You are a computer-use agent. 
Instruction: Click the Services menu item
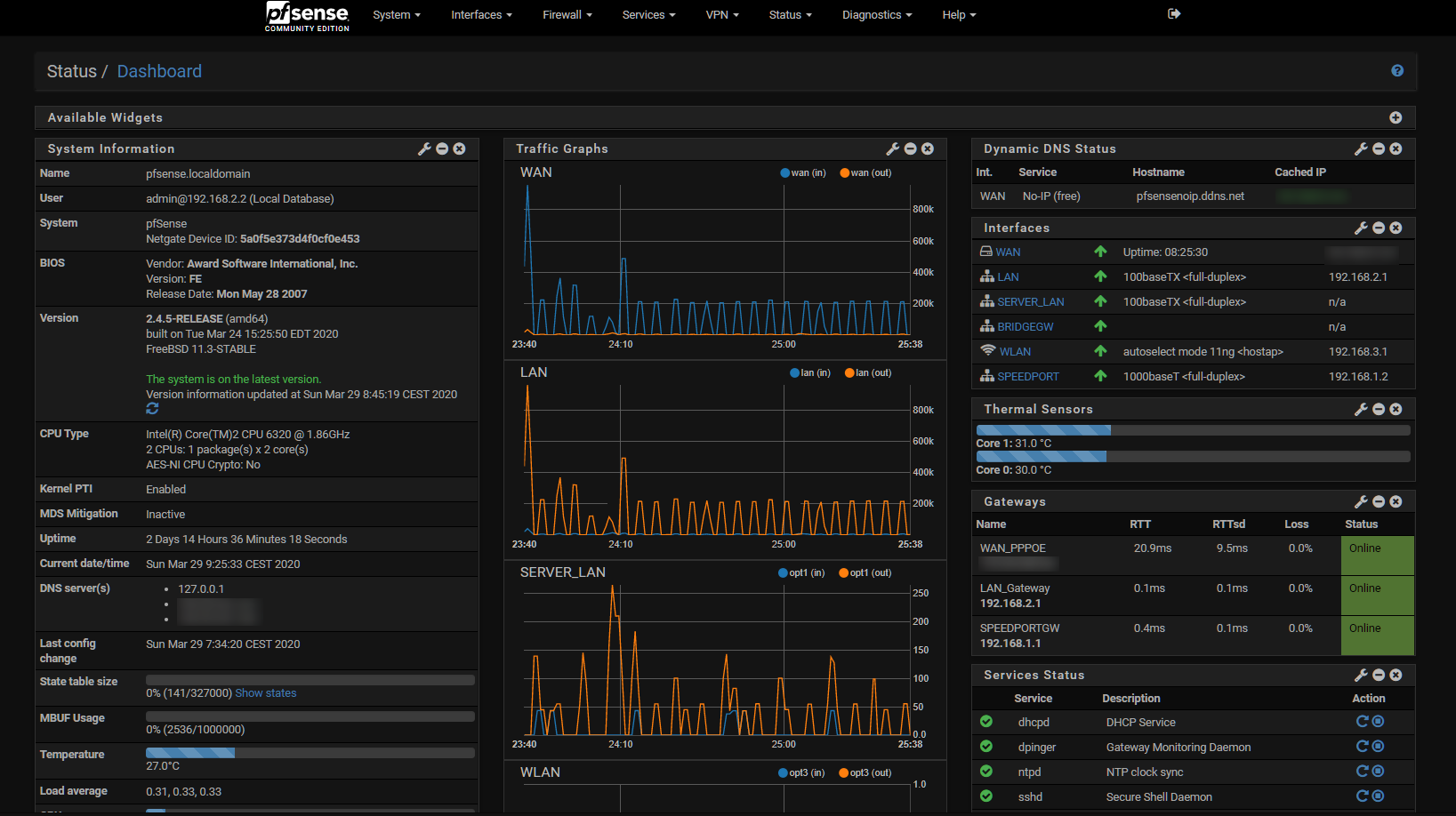tap(648, 14)
